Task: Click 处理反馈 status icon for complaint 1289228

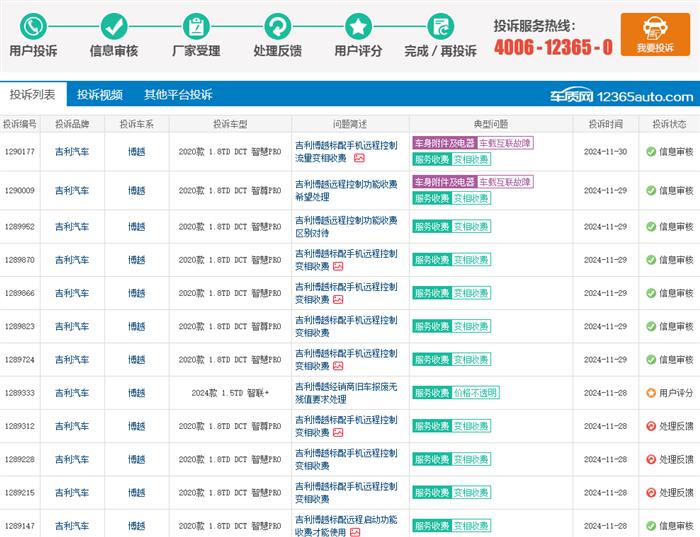Action: pyautogui.click(x=651, y=459)
